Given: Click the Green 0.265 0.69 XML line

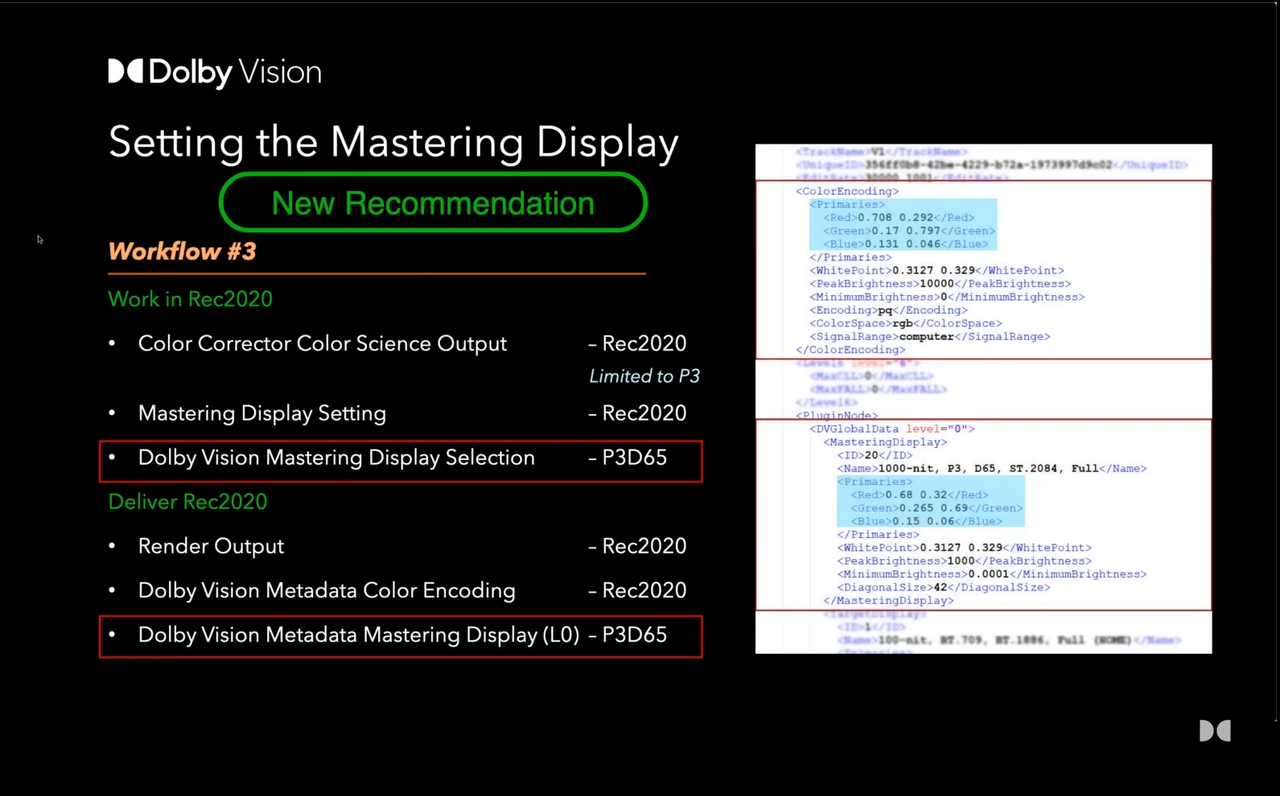Looking at the screenshot, I should click(x=937, y=508).
